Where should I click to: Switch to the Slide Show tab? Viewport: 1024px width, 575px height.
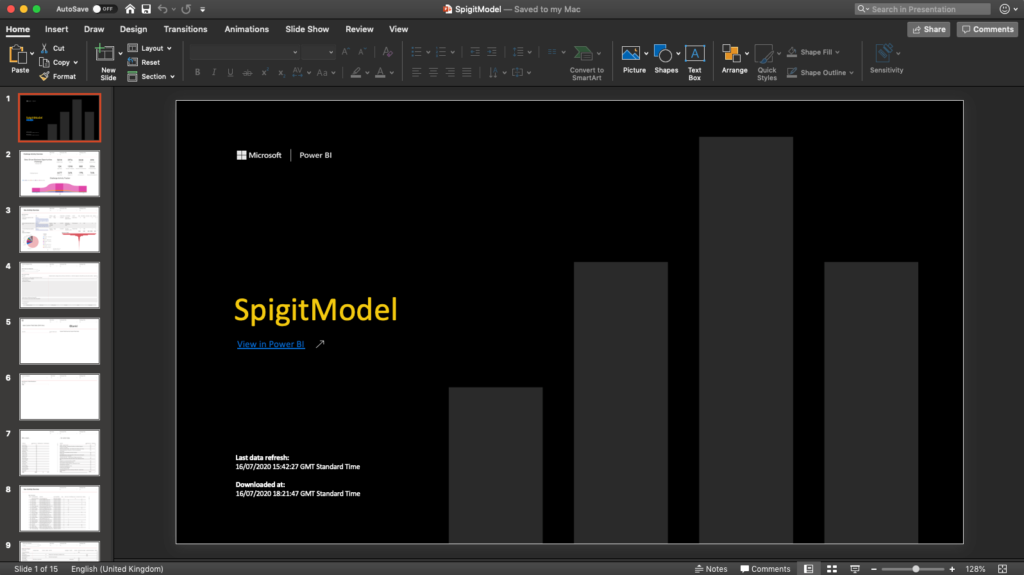point(307,29)
